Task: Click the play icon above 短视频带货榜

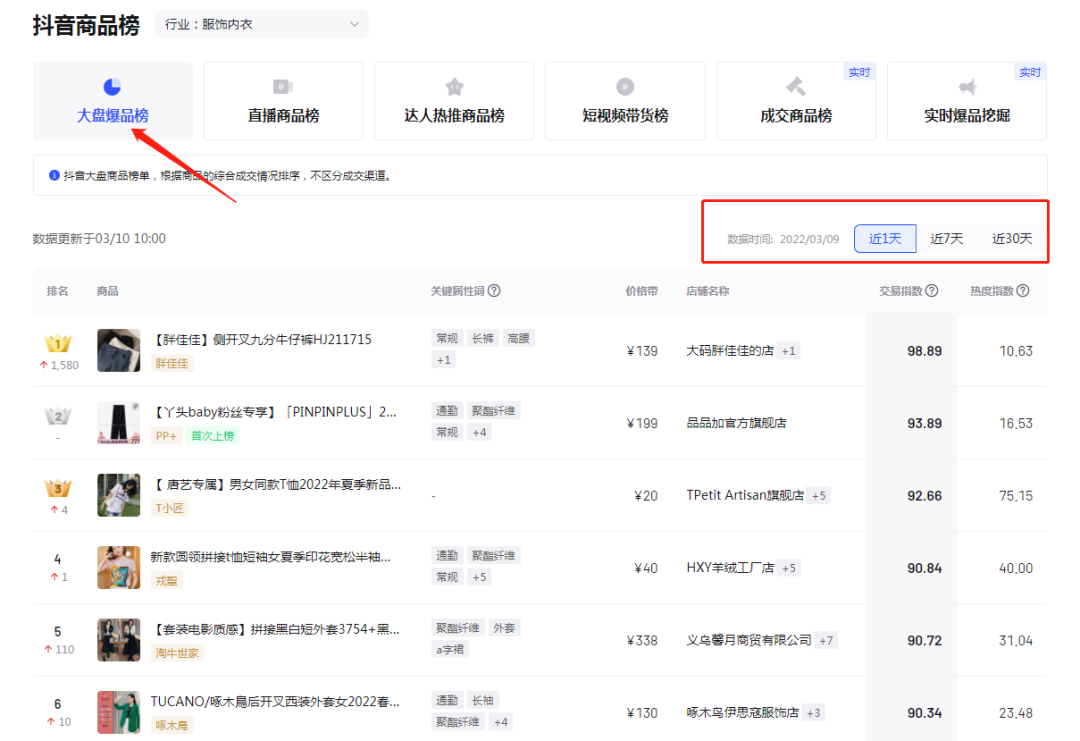Action: click(625, 87)
